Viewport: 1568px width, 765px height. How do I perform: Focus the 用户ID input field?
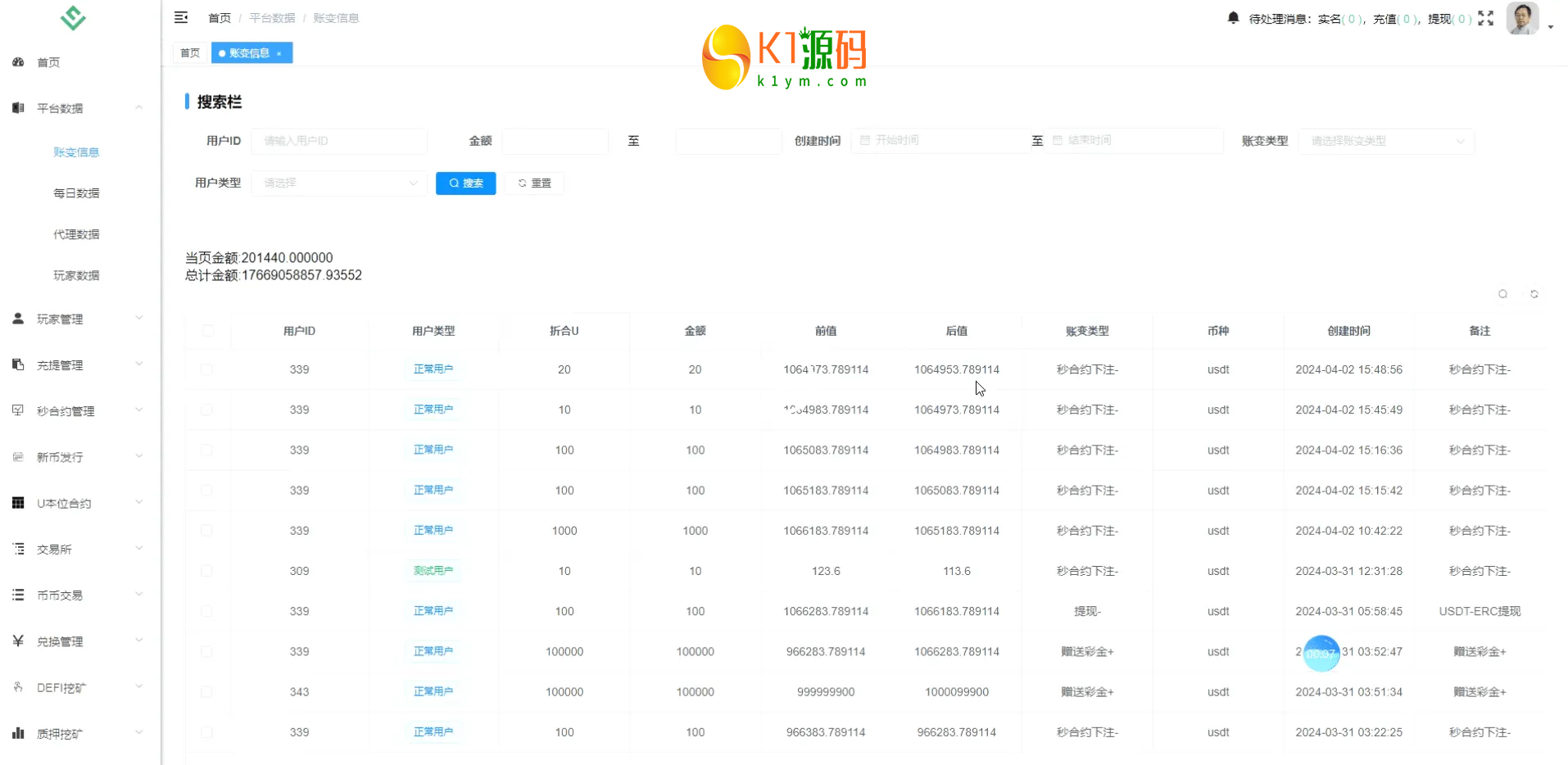[339, 141]
